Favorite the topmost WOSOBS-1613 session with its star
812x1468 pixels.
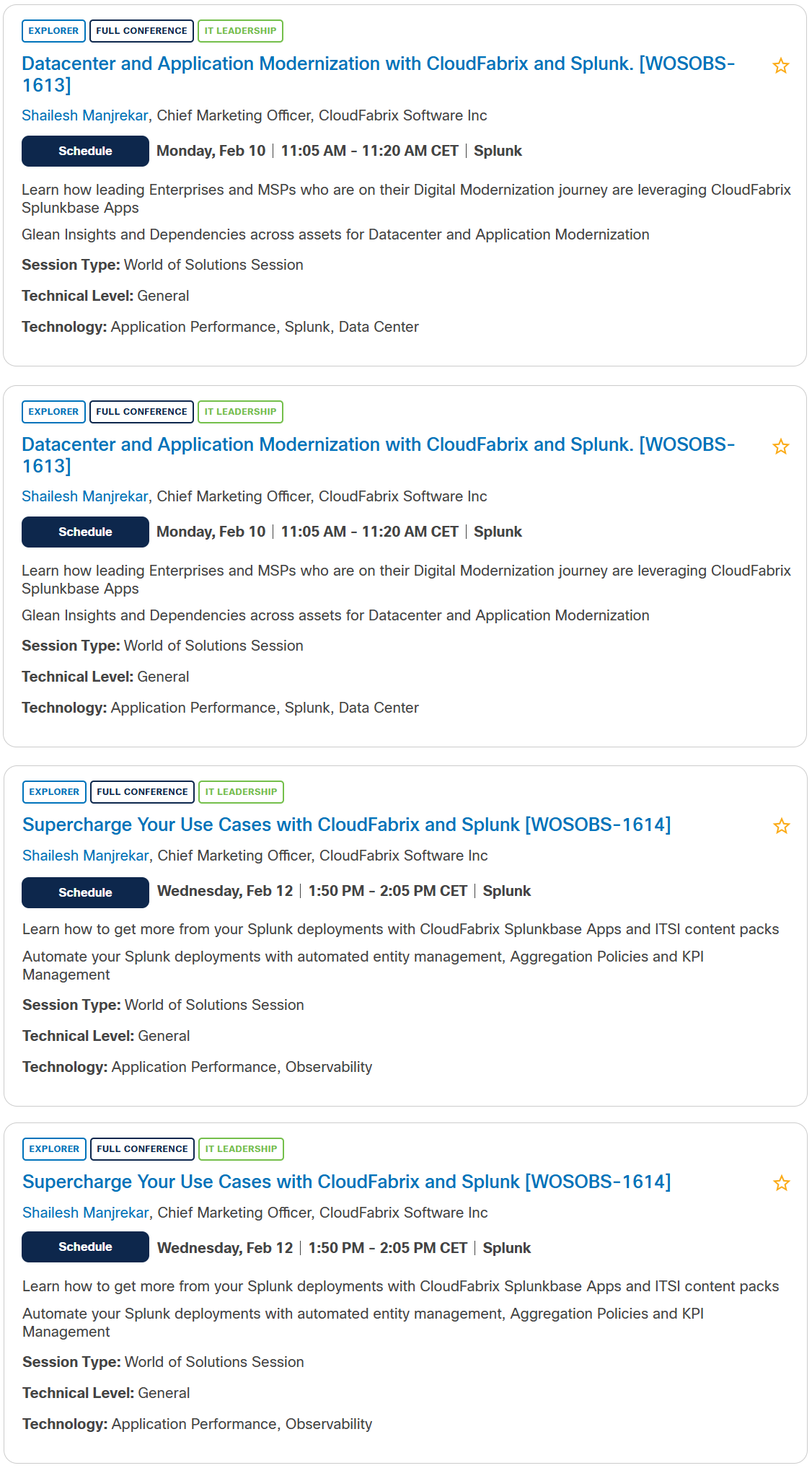pyautogui.click(x=780, y=66)
